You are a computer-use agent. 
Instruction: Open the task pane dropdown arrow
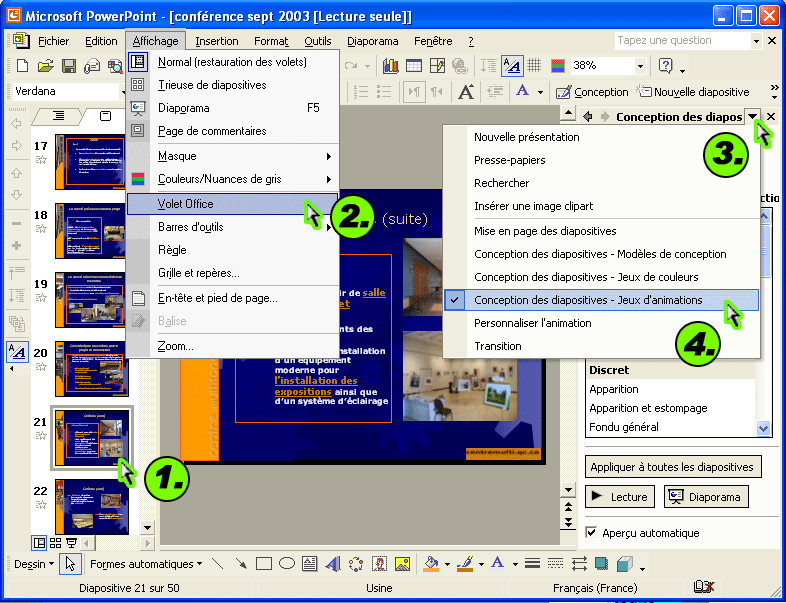point(753,117)
